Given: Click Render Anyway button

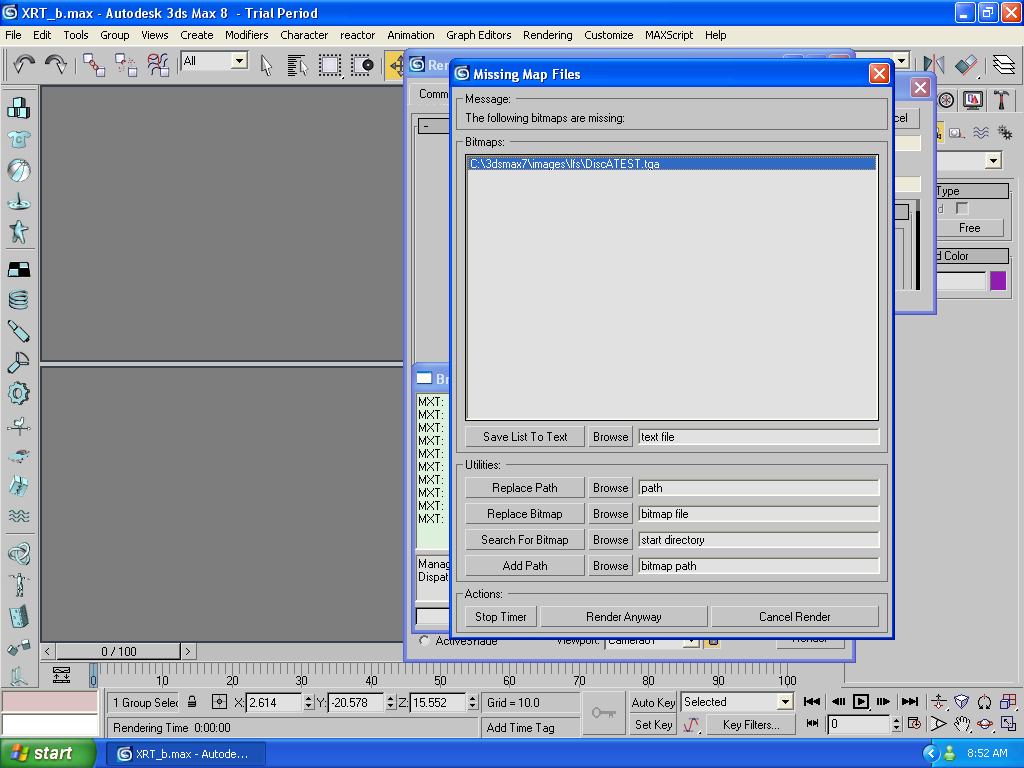Looking at the screenshot, I should coord(624,616).
